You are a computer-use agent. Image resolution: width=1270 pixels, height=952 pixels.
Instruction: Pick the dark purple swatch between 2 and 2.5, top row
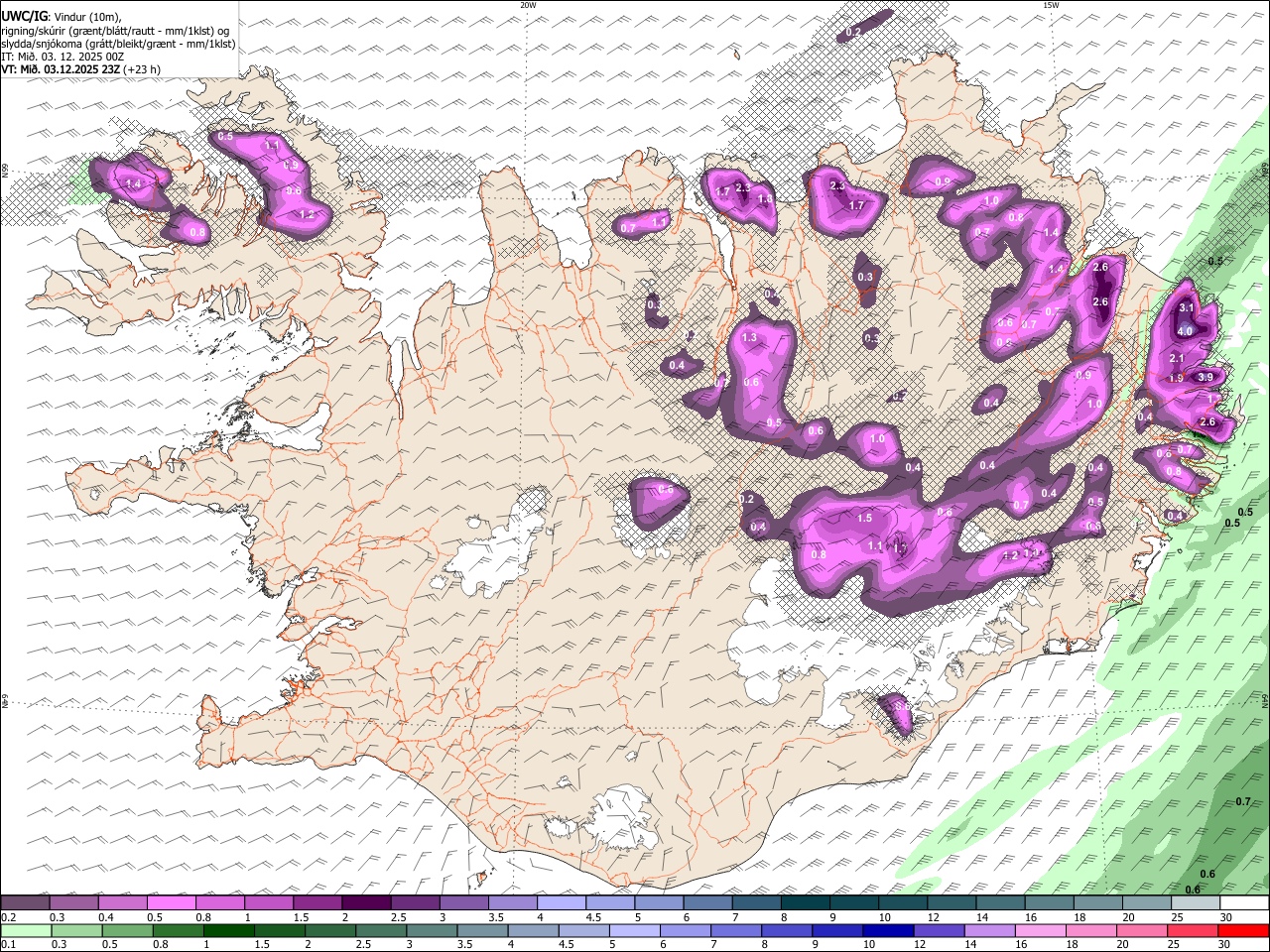tap(366, 903)
